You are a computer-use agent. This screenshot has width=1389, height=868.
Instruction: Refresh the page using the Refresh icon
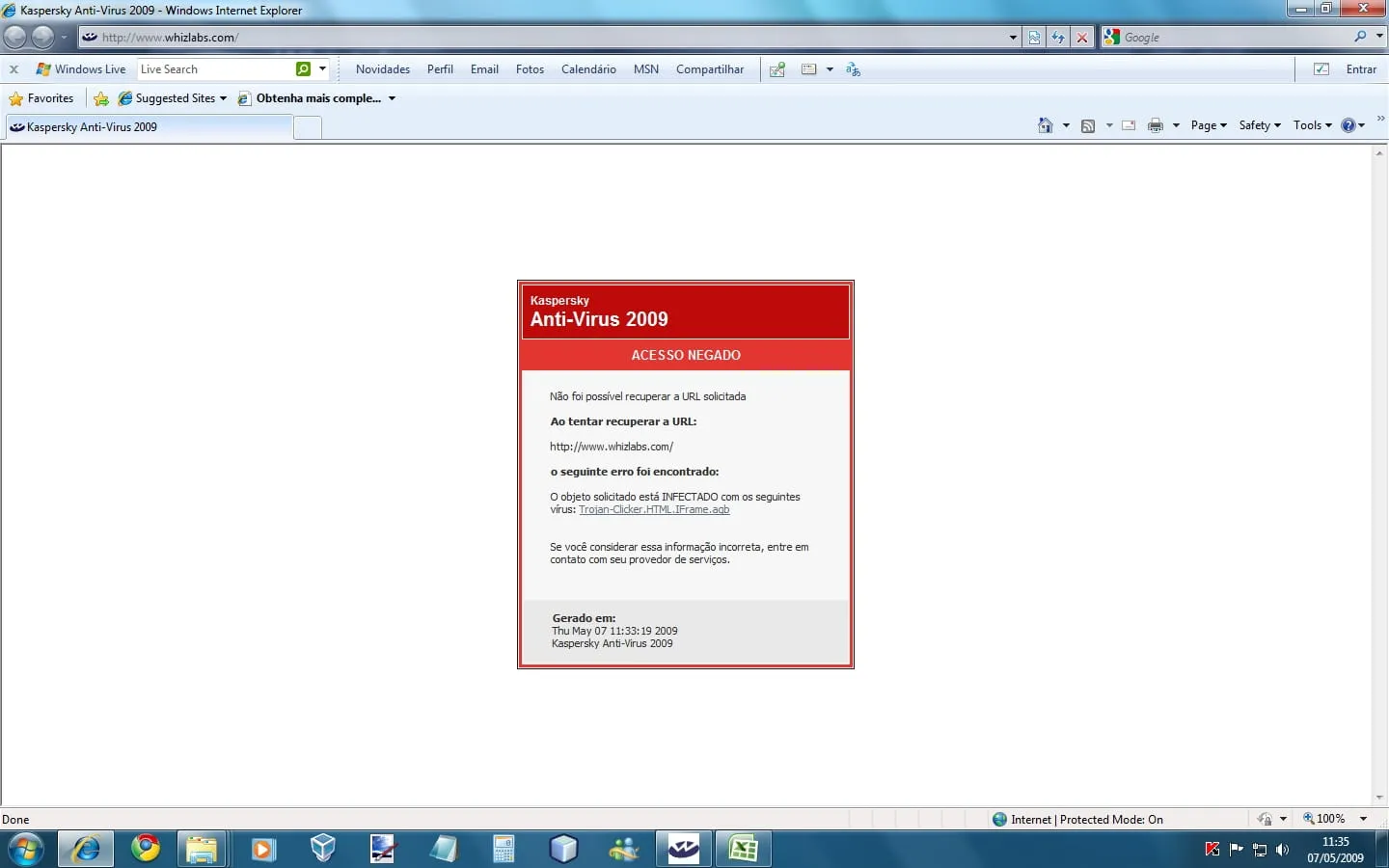click(x=1058, y=38)
